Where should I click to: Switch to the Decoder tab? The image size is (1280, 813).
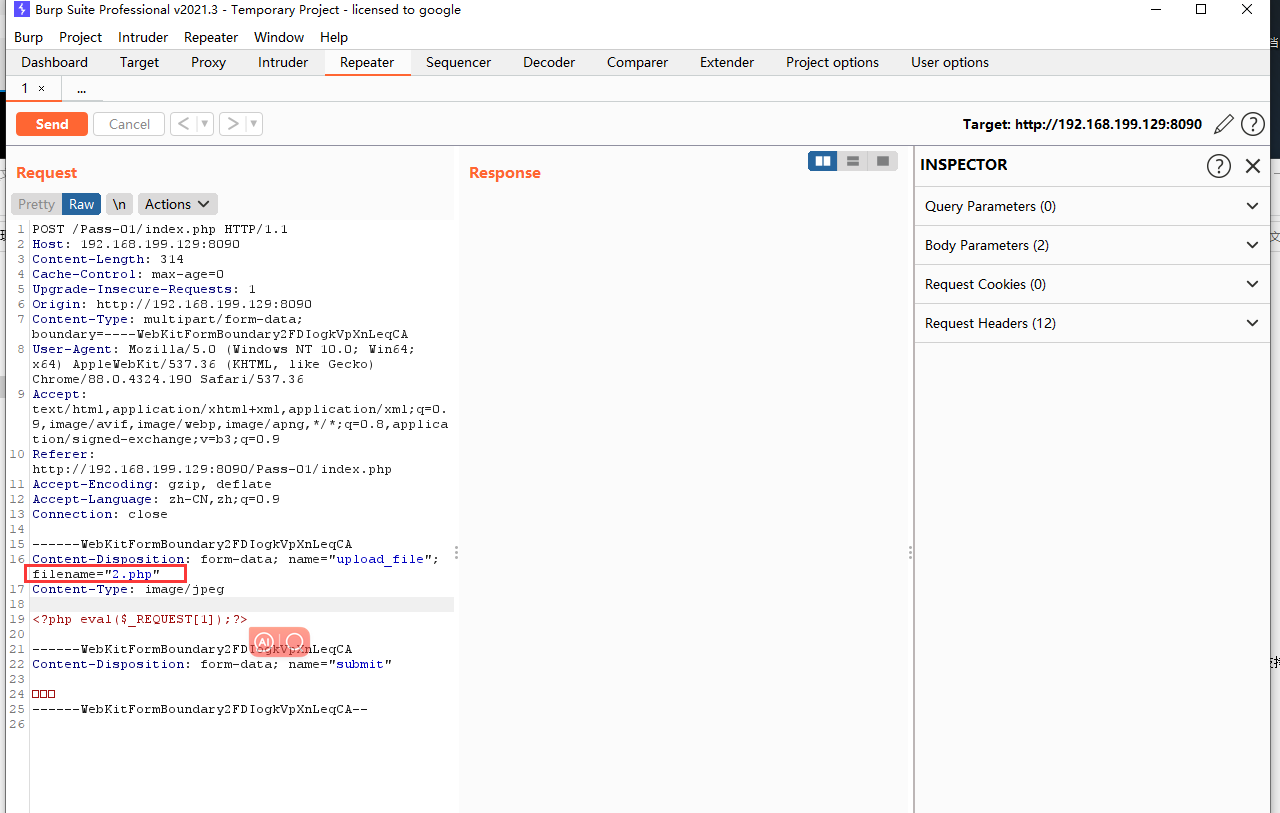549,62
